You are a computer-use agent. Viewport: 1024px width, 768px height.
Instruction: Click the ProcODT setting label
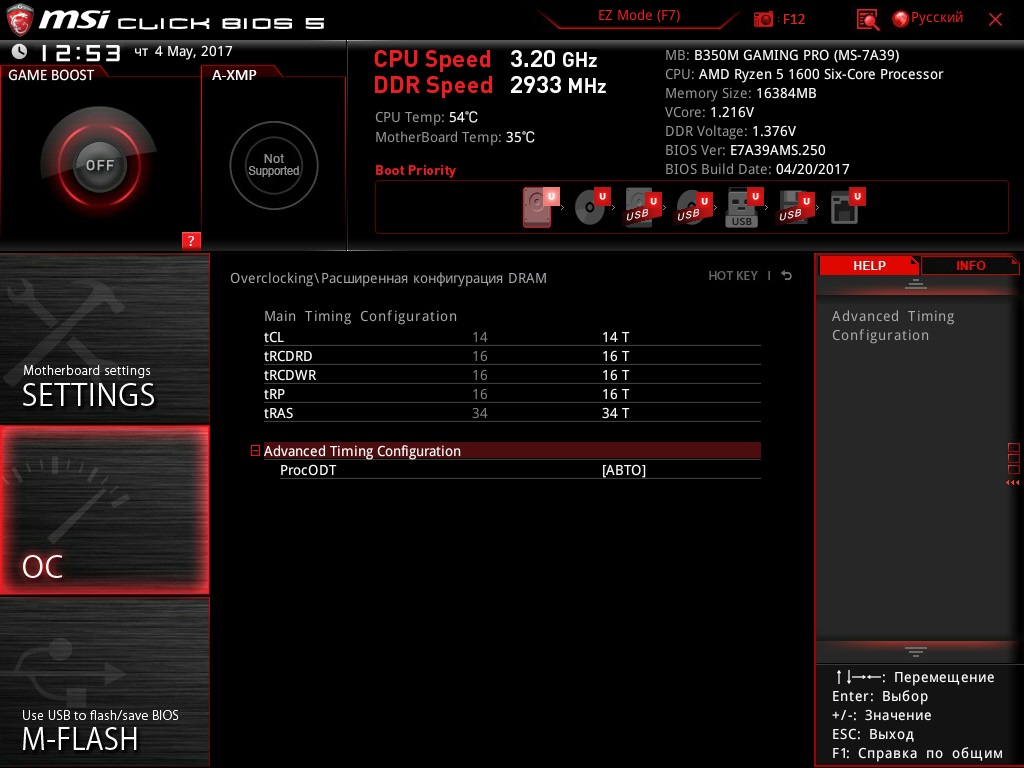308,470
